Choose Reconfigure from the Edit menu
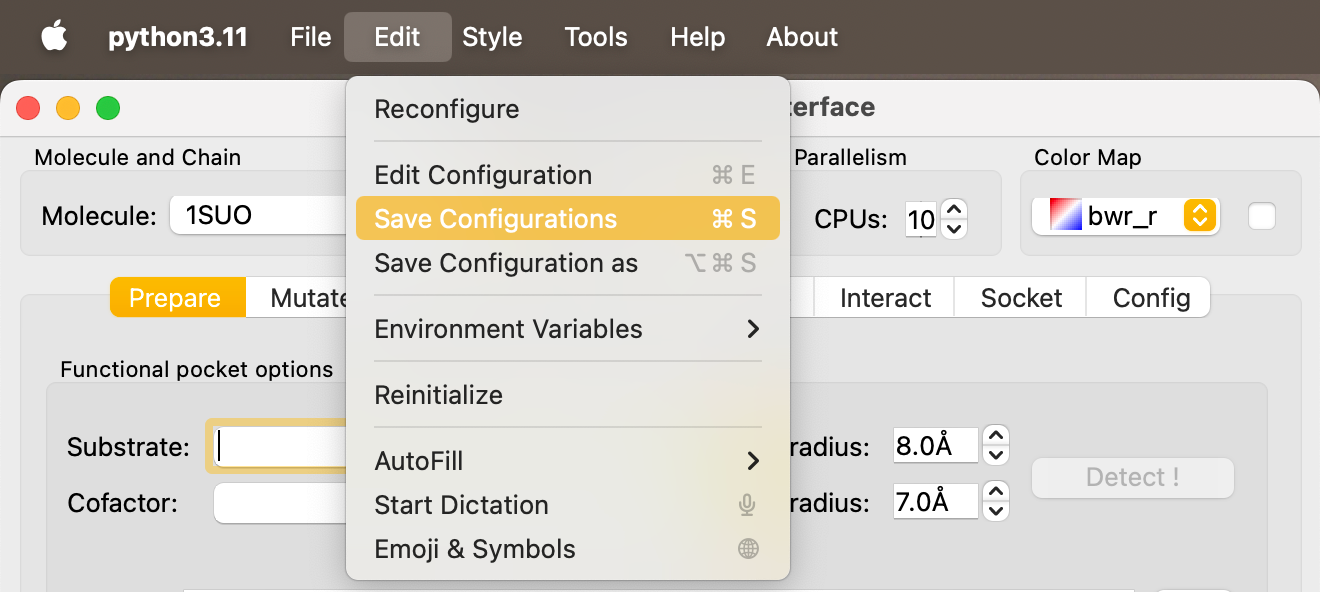1320x592 pixels. (567, 109)
